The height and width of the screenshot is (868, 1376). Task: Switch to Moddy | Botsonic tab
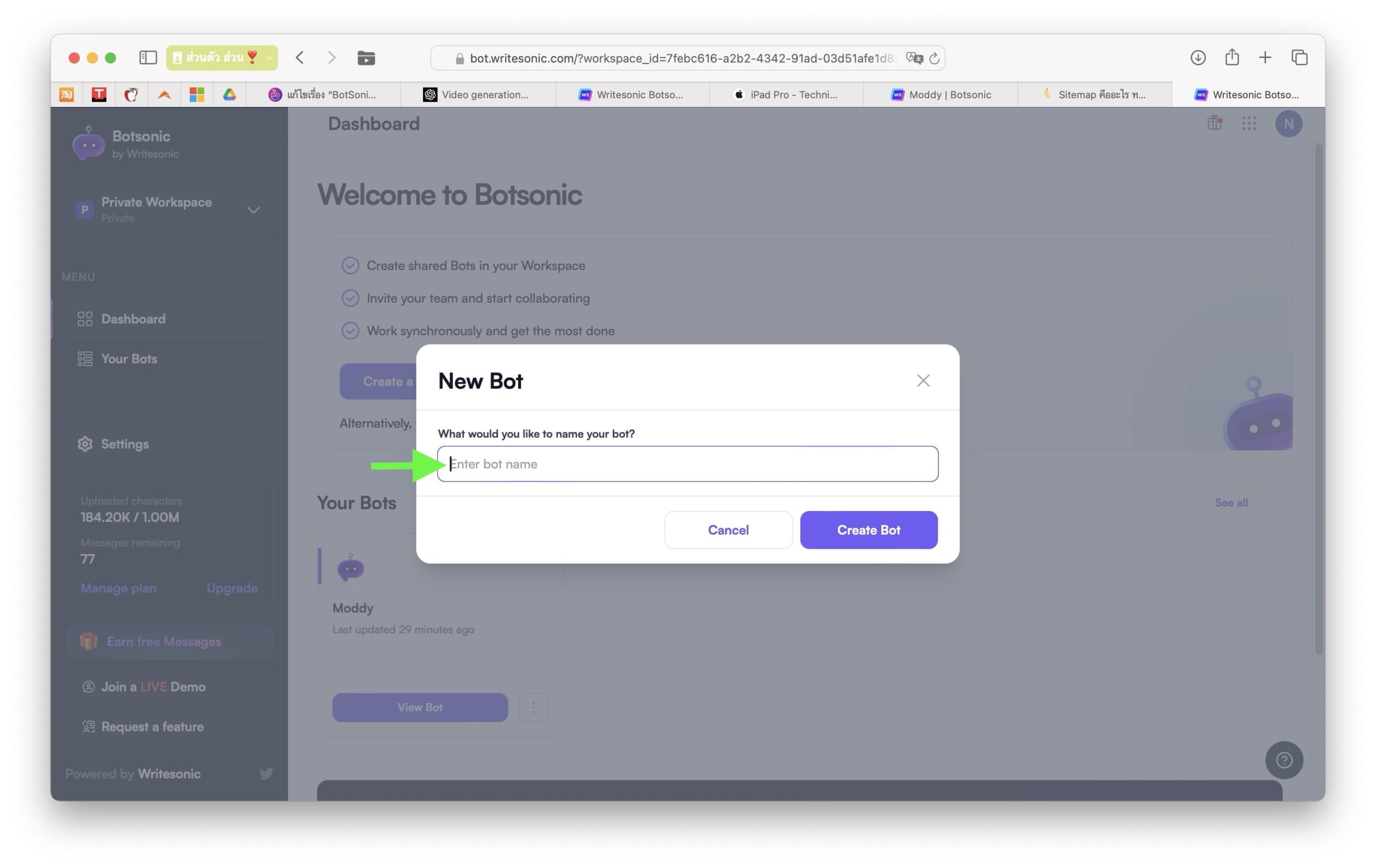(941, 95)
